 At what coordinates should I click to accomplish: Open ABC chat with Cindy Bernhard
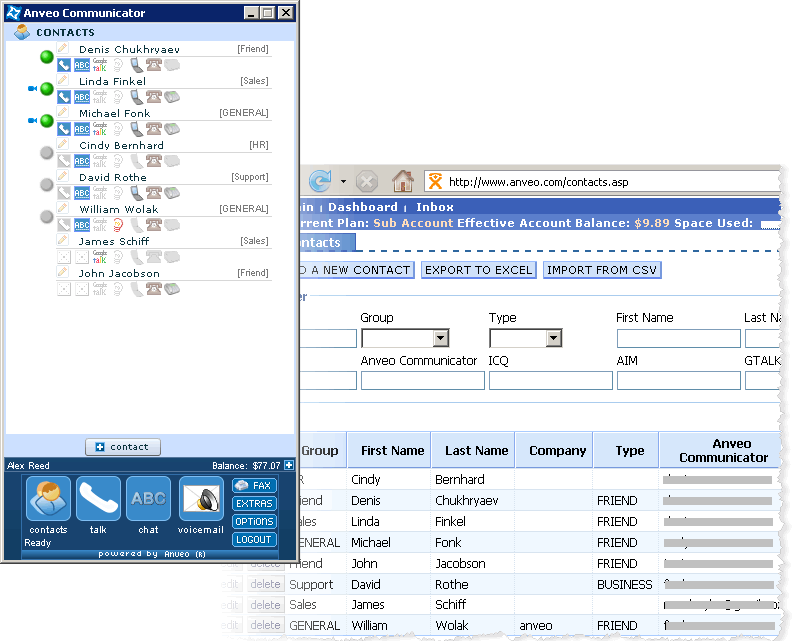click(x=82, y=161)
